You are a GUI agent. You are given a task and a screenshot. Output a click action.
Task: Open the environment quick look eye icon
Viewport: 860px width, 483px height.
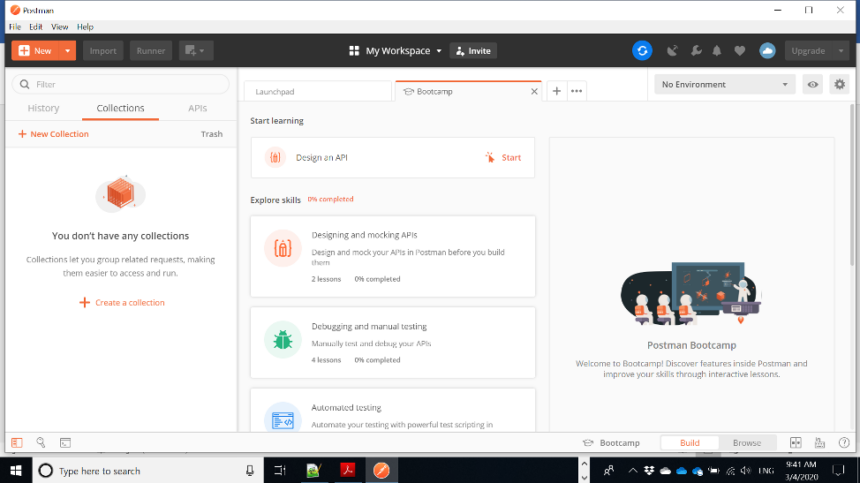pyautogui.click(x=812, y=84)
